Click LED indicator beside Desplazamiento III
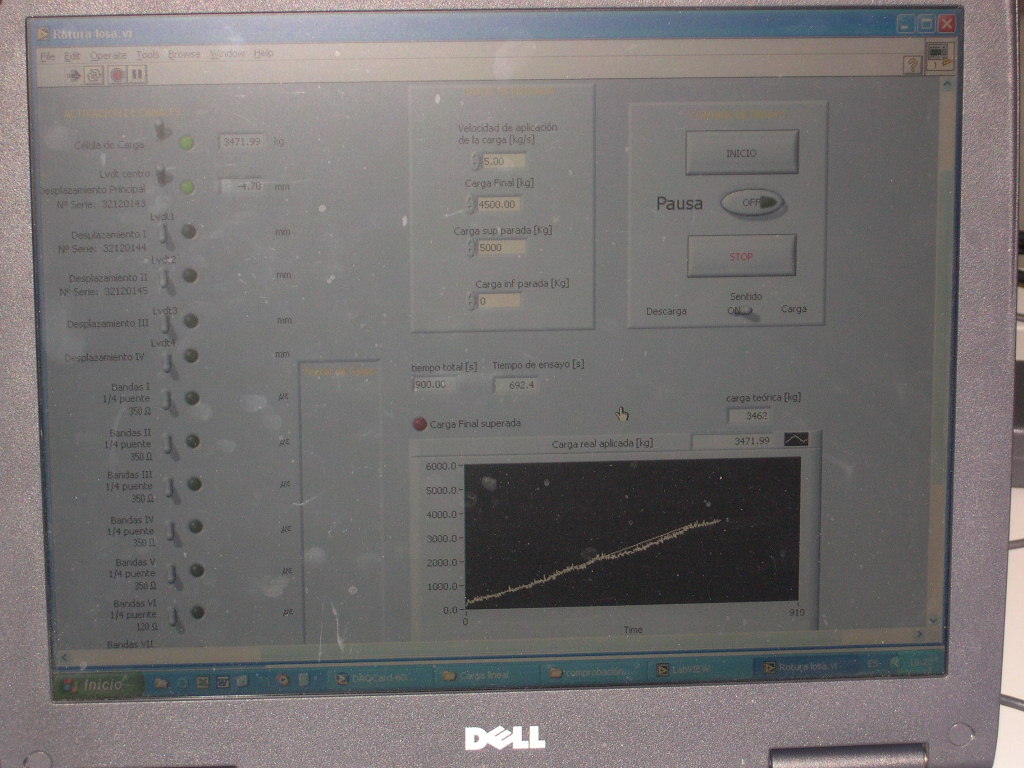 pos(191,321)
